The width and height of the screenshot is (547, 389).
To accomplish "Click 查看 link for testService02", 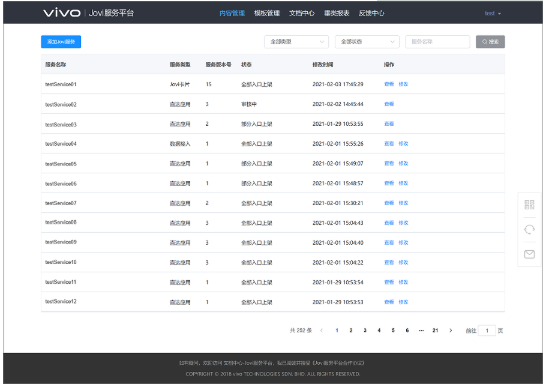I will click(389, 104).
